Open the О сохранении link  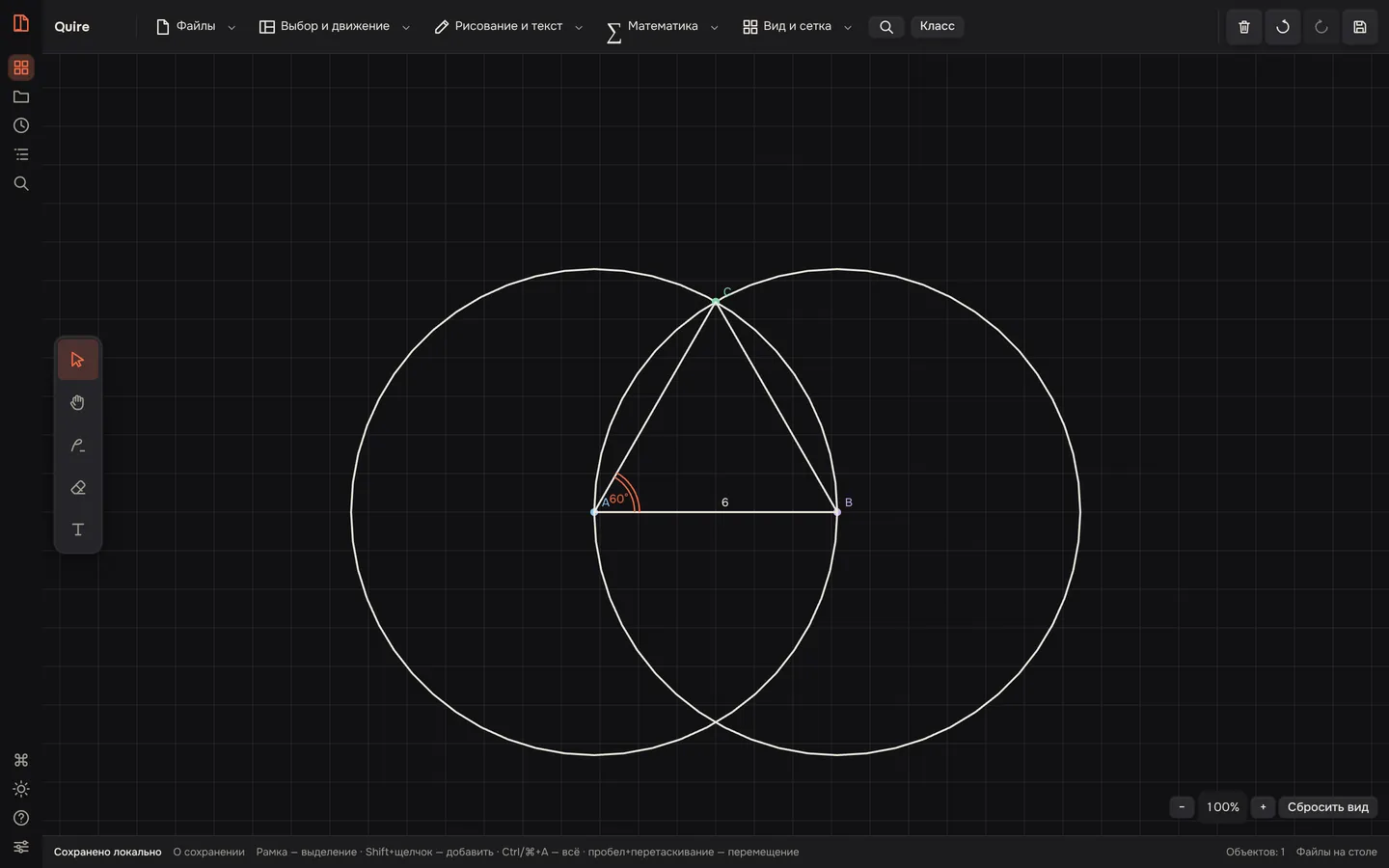[208, 852]
